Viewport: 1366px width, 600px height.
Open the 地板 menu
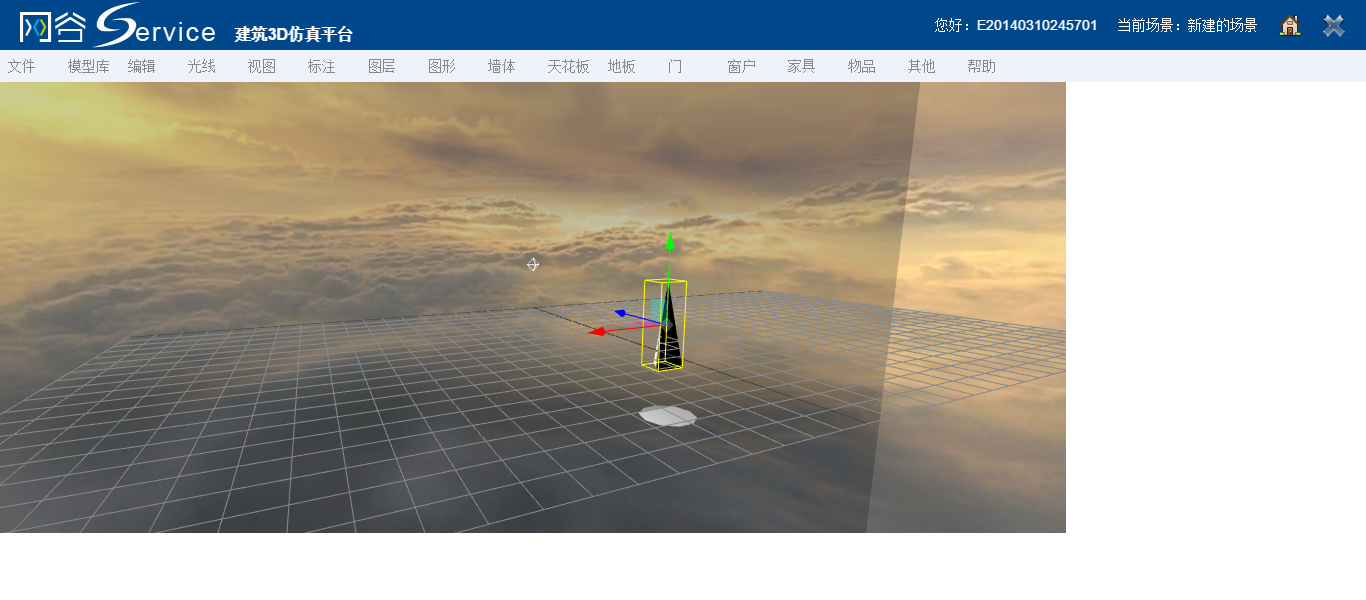tap(622, 66)
